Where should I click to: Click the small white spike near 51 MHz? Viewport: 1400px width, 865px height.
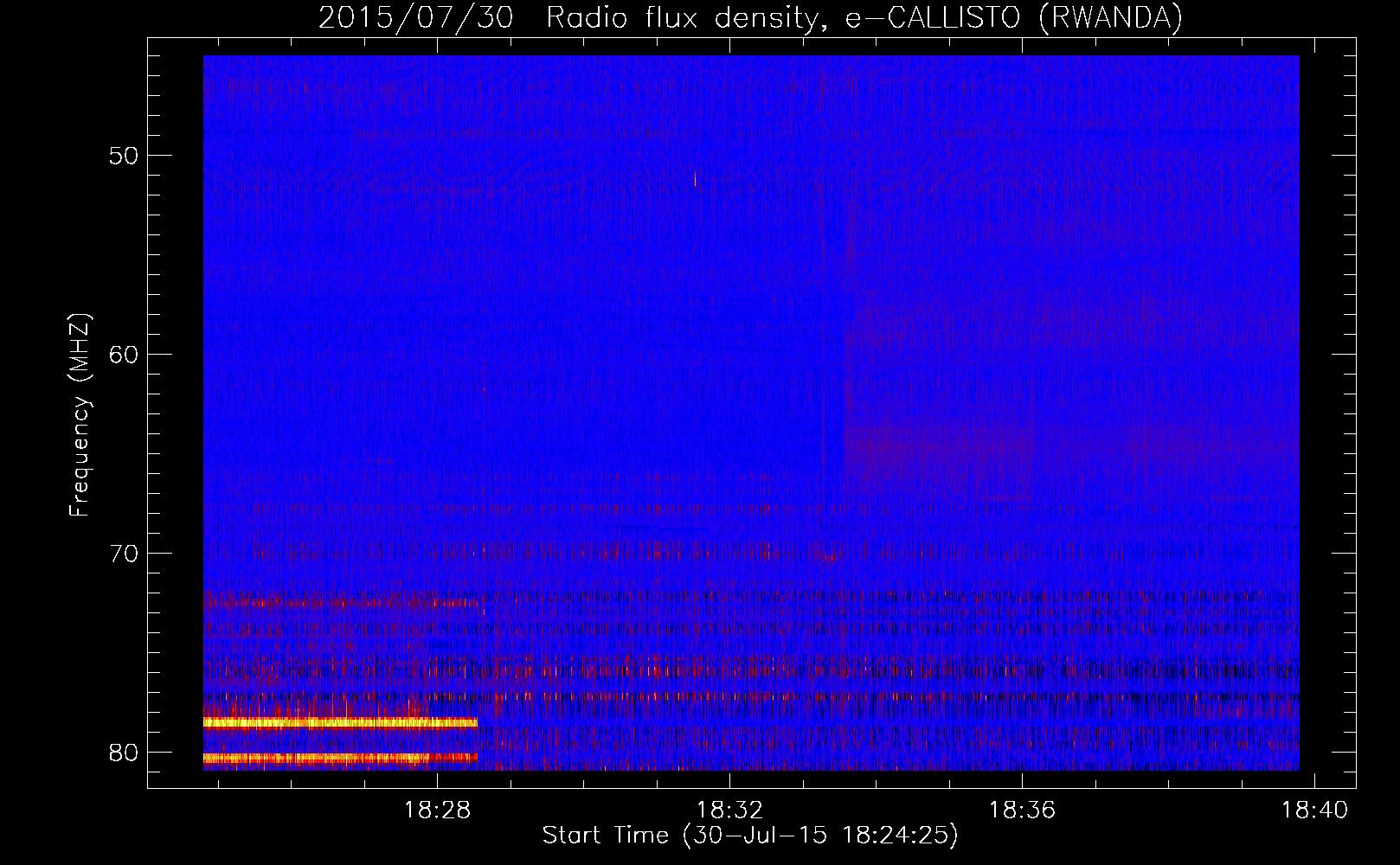pyautogui.click(x=695, y=179)
